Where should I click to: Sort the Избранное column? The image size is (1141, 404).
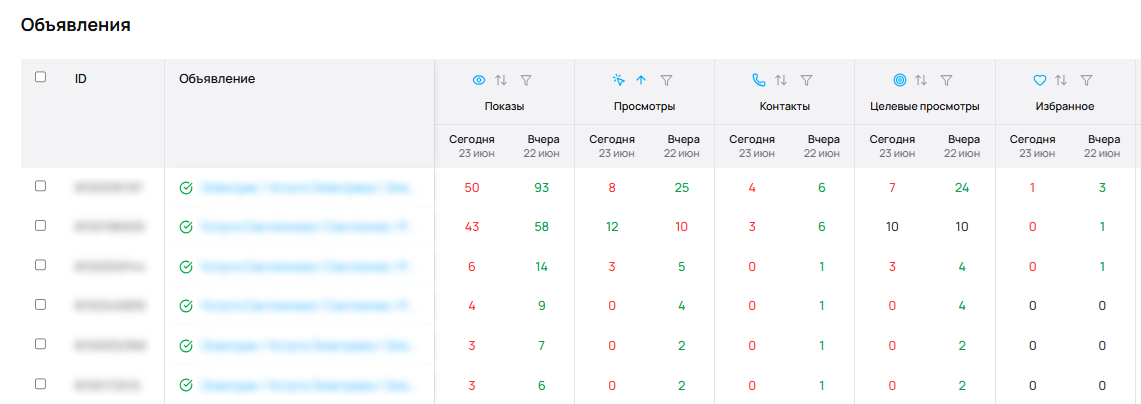(1062, 80)
